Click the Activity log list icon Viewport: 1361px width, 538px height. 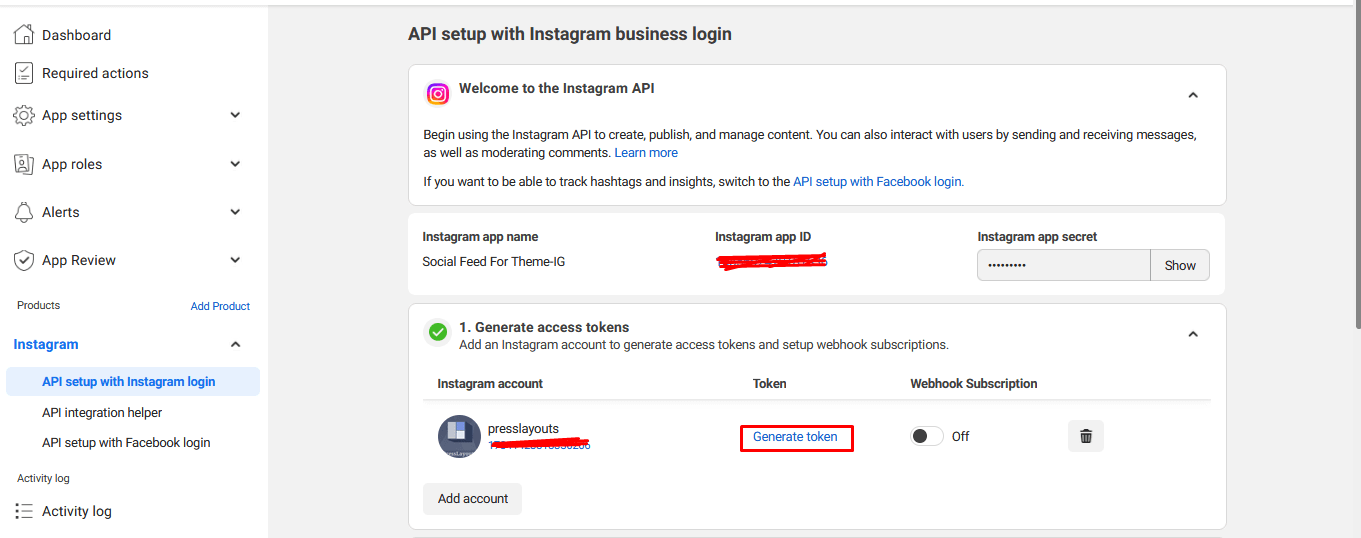pyautogui.click(x=24, y=511)
